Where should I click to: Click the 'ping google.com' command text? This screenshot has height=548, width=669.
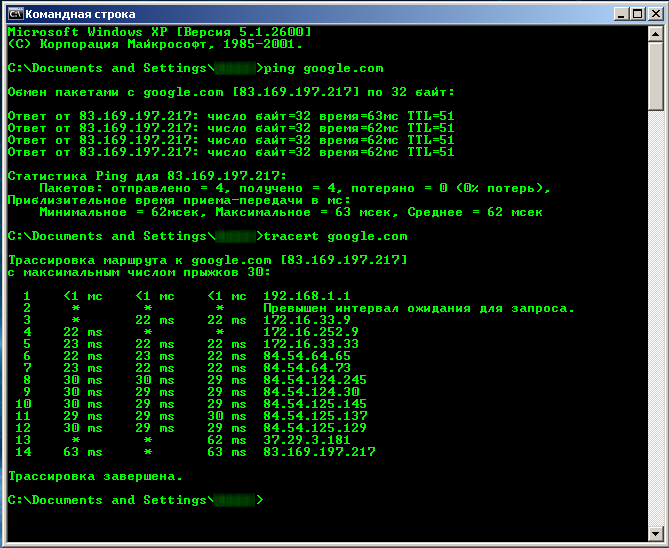pos(324,68)
